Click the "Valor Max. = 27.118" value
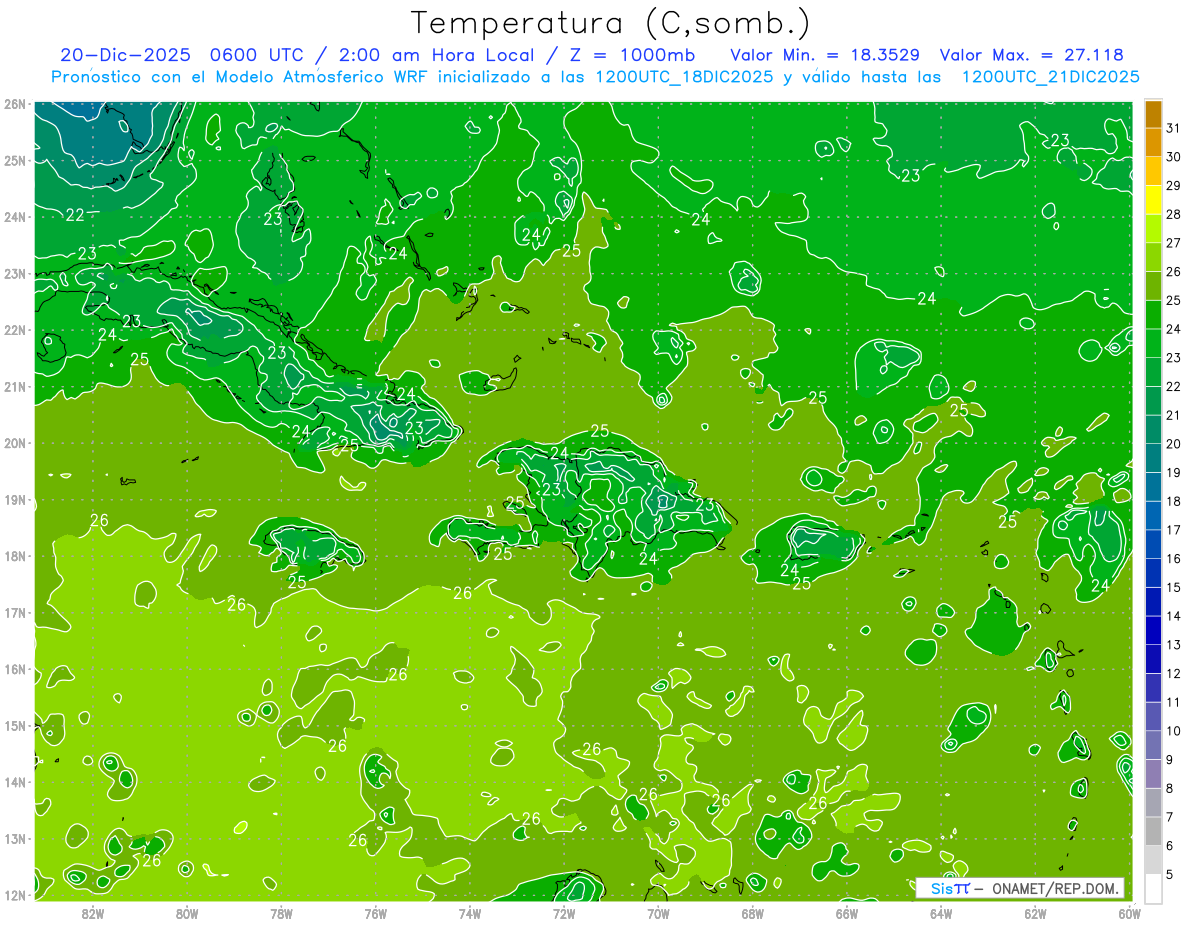 1032,55
